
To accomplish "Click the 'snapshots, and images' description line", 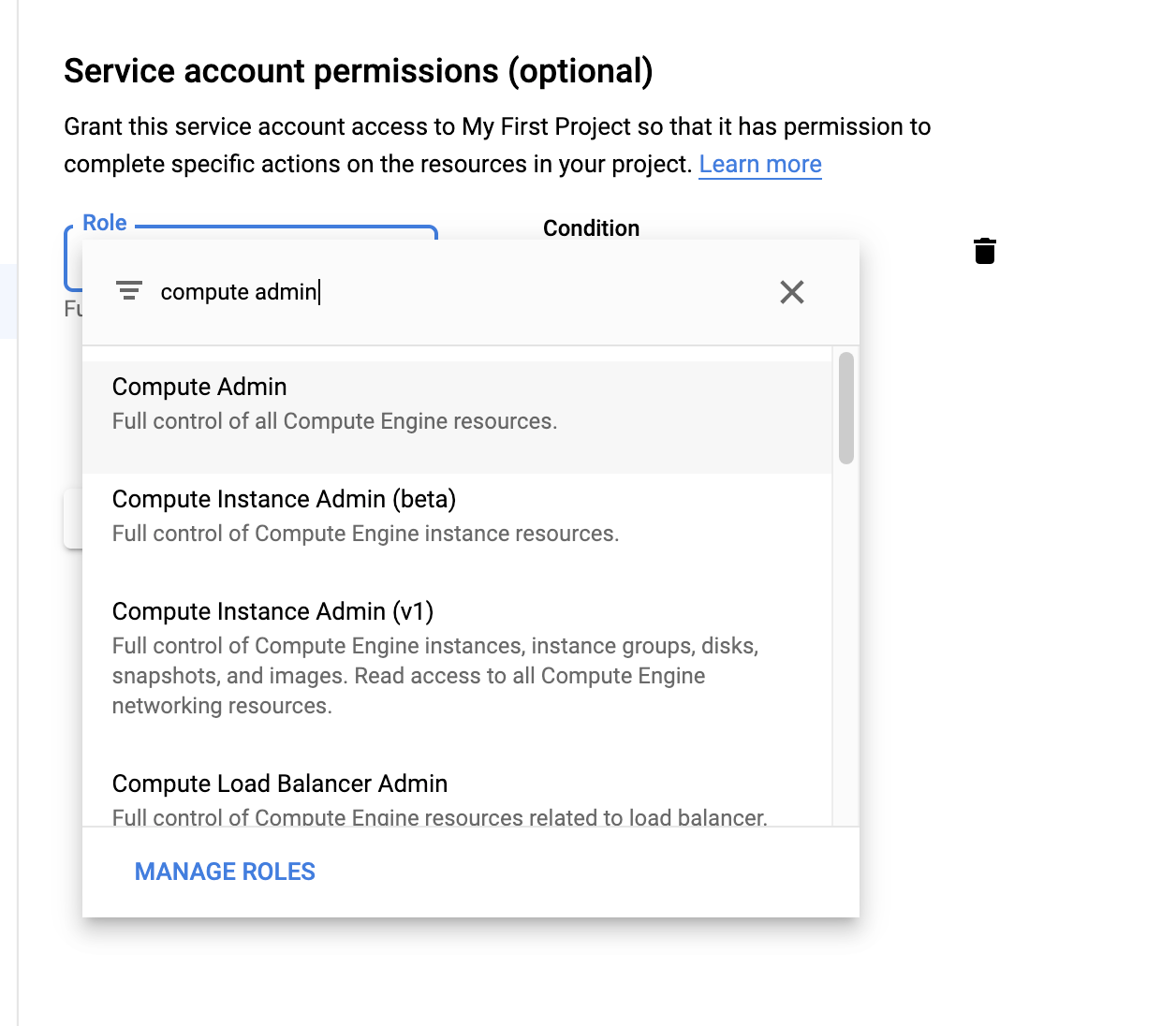I will pos(408,677).
